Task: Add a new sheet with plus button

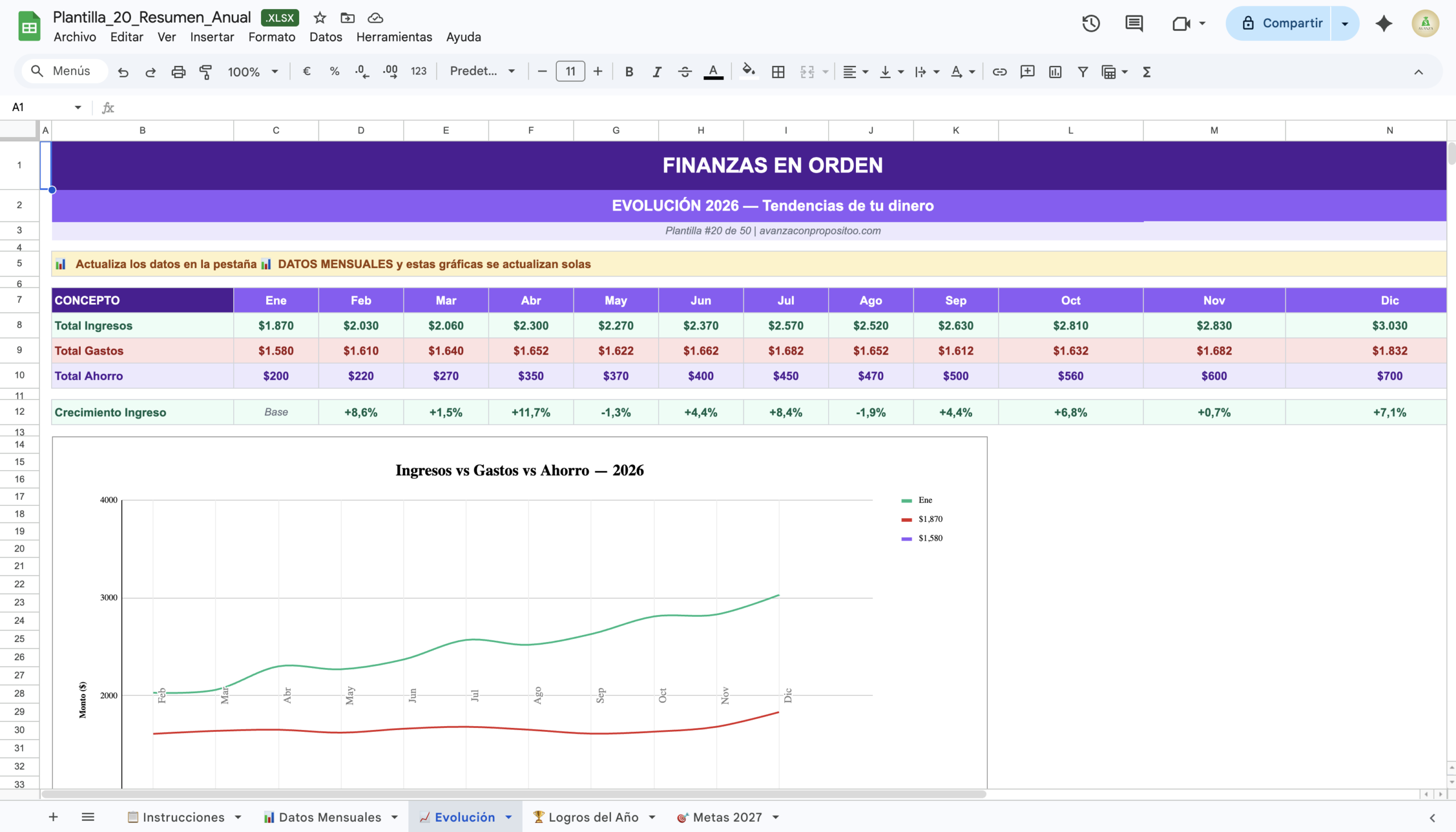Action: click(x=53, y=817)
